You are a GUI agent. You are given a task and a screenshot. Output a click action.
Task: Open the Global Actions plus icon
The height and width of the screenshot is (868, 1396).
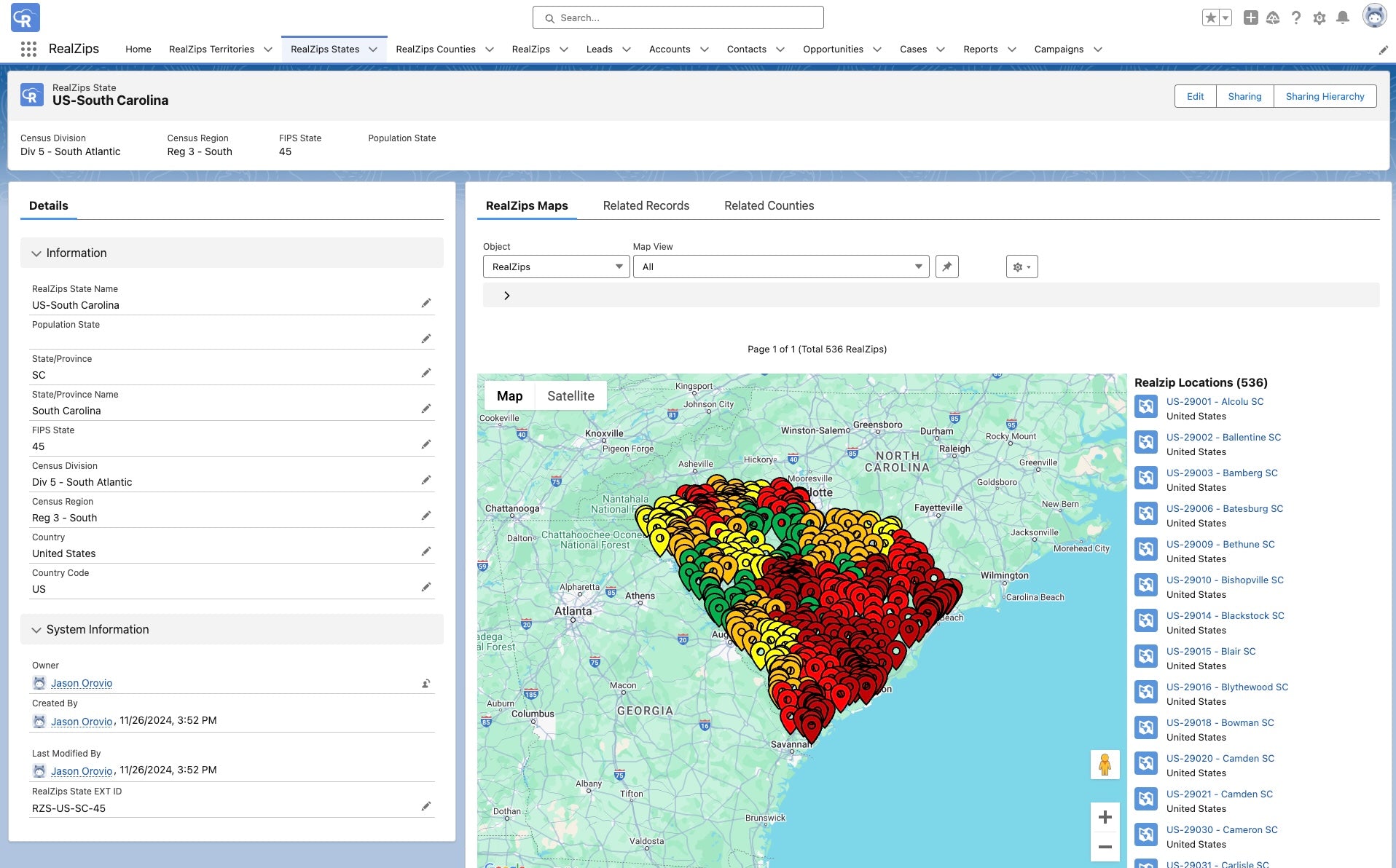coord(1250,17)
